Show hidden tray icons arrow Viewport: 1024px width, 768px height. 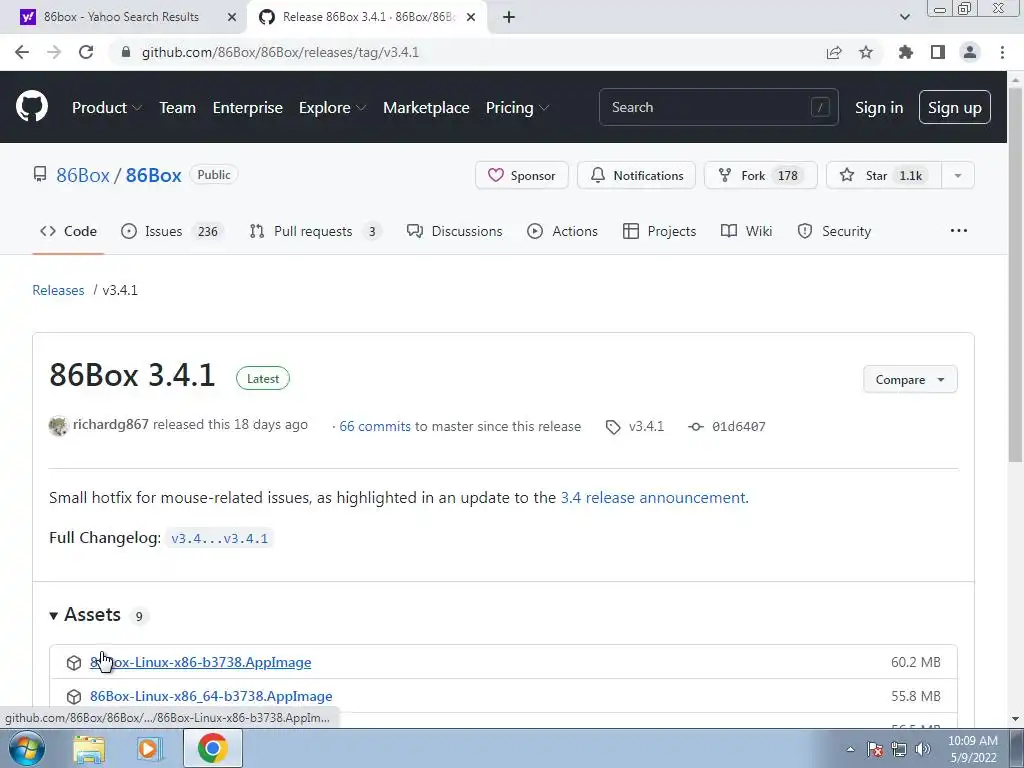pyautogui.click(x=850, y=749)
